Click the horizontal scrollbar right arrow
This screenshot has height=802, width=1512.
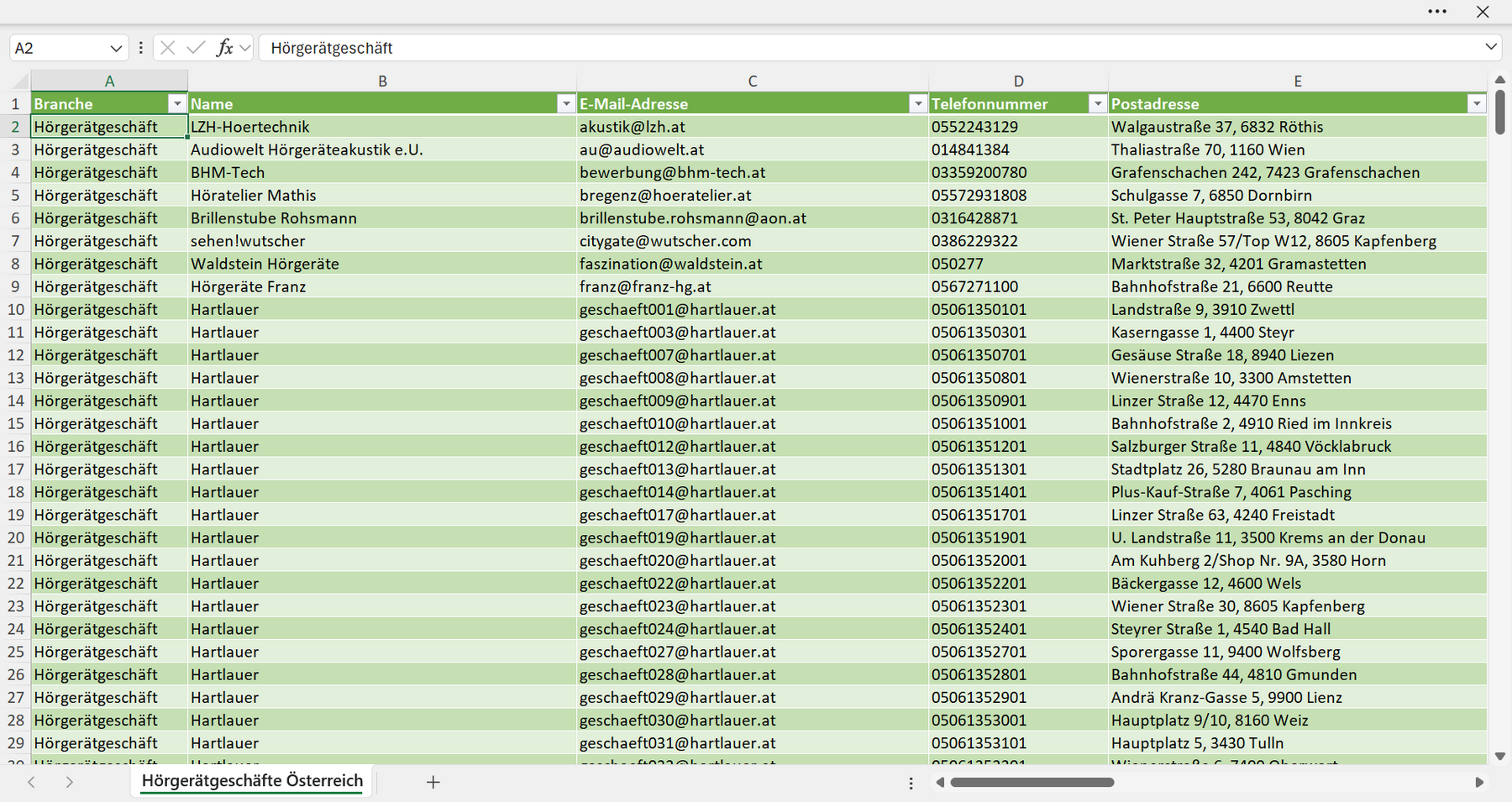pyautogui.click(x=1479, y=783)
